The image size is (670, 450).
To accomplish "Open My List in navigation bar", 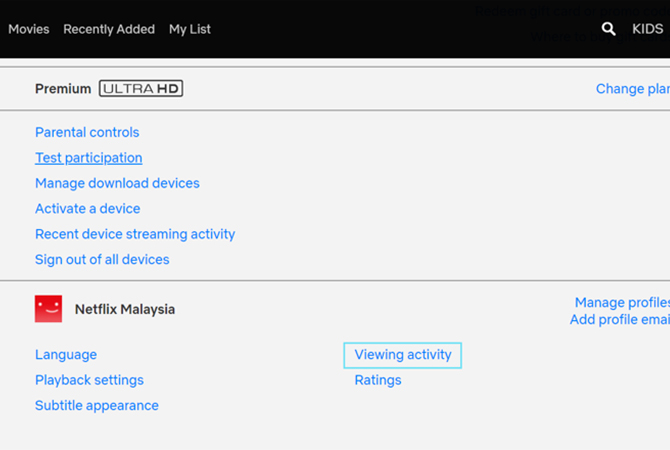I will (x=190, y=29).
